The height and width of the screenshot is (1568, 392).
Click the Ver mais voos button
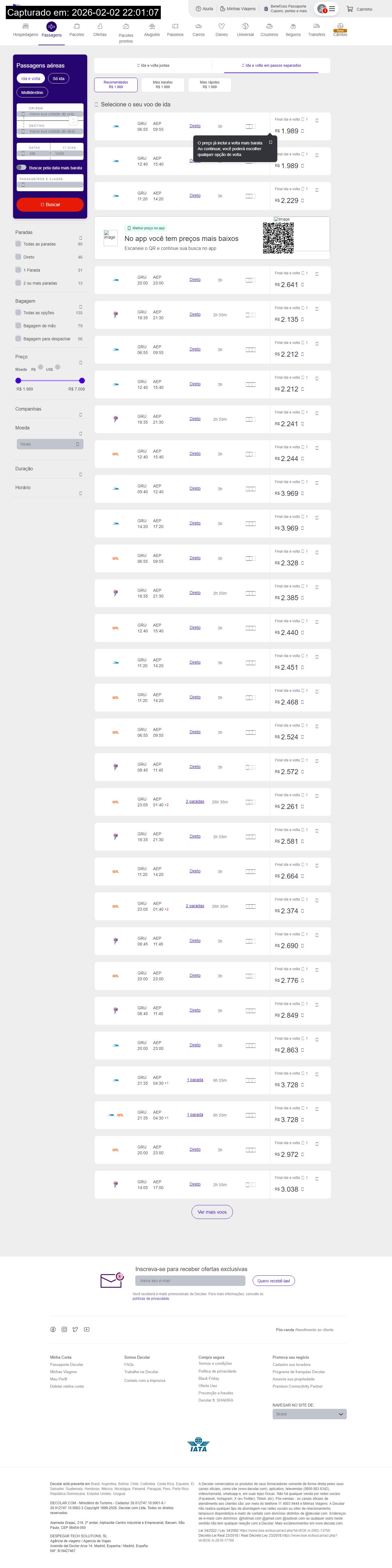(212, 1212)
